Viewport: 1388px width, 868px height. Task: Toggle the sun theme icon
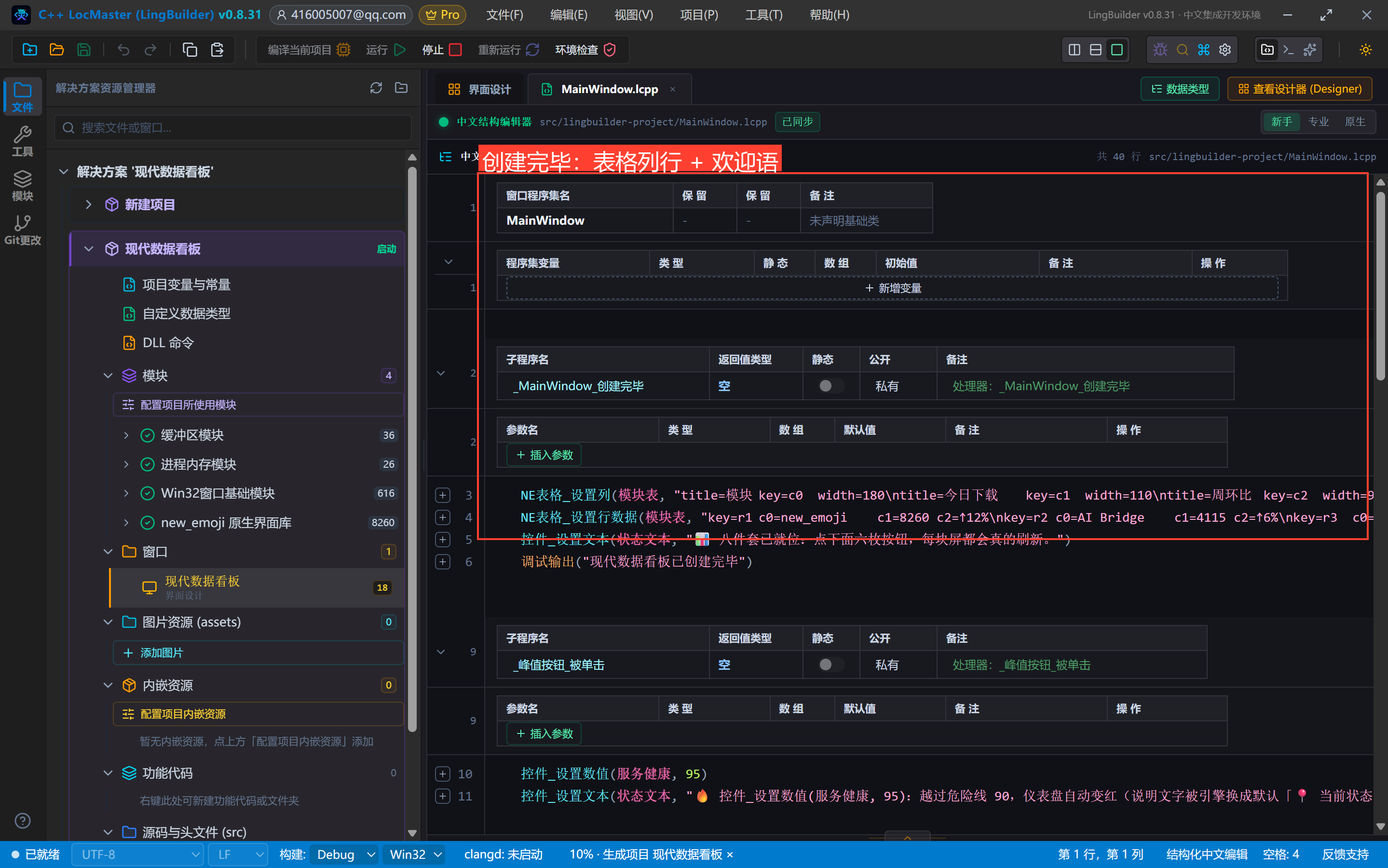click(1366, 50)
